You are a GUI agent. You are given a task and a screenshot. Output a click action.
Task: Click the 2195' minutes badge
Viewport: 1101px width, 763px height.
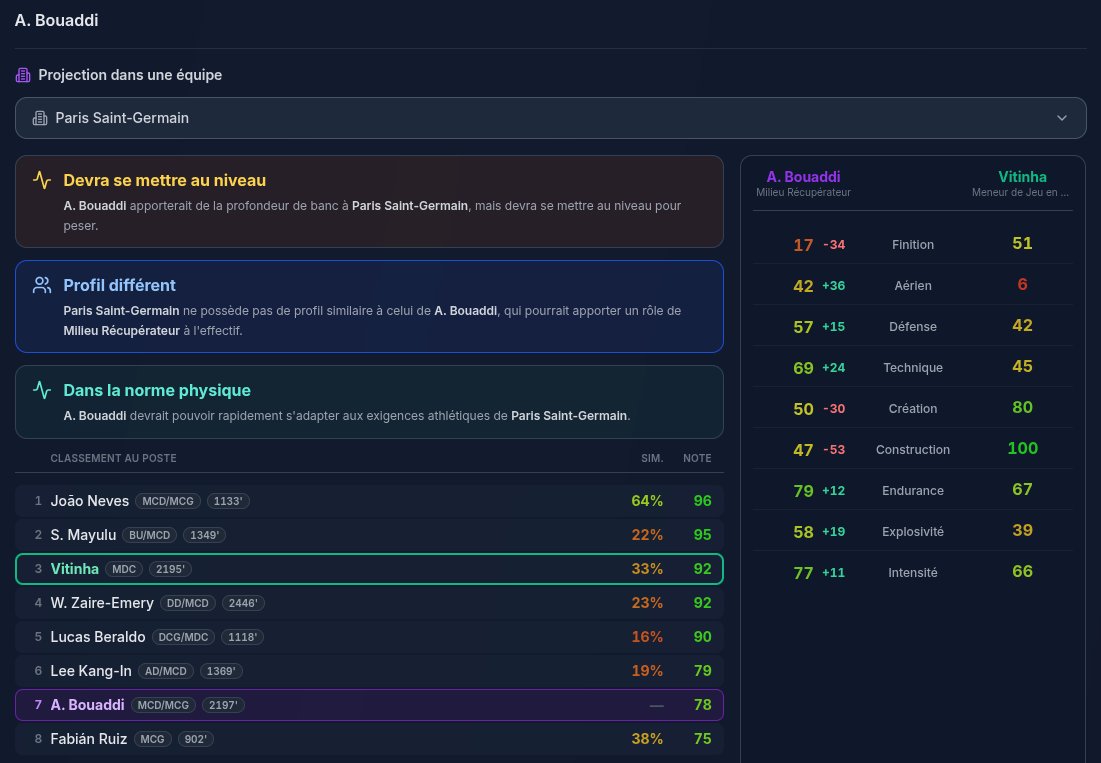[171, 569]
